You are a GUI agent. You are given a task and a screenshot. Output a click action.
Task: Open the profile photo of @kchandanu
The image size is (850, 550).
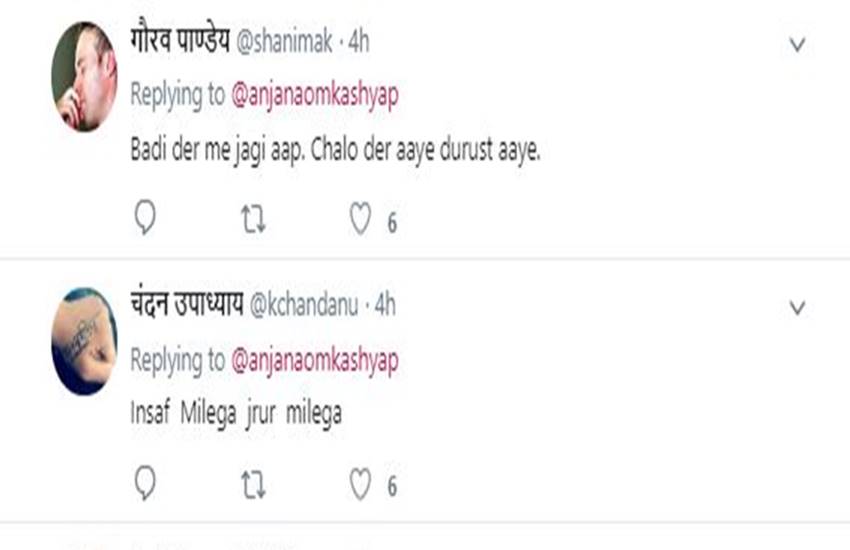[x=84, y=340]
